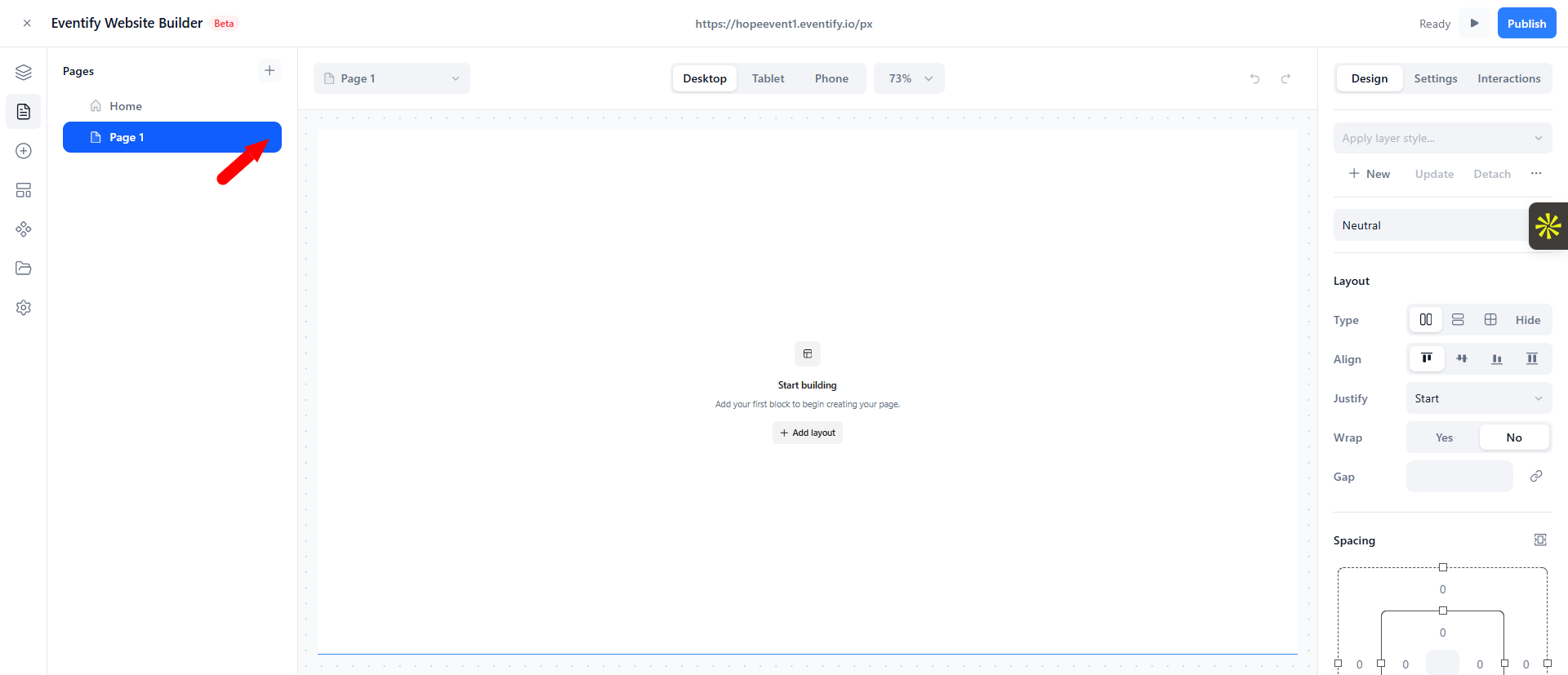Open the components sidebar icon
This screenshot has width=1568, height=675.
pyautogui.click(x=24, y=229)
